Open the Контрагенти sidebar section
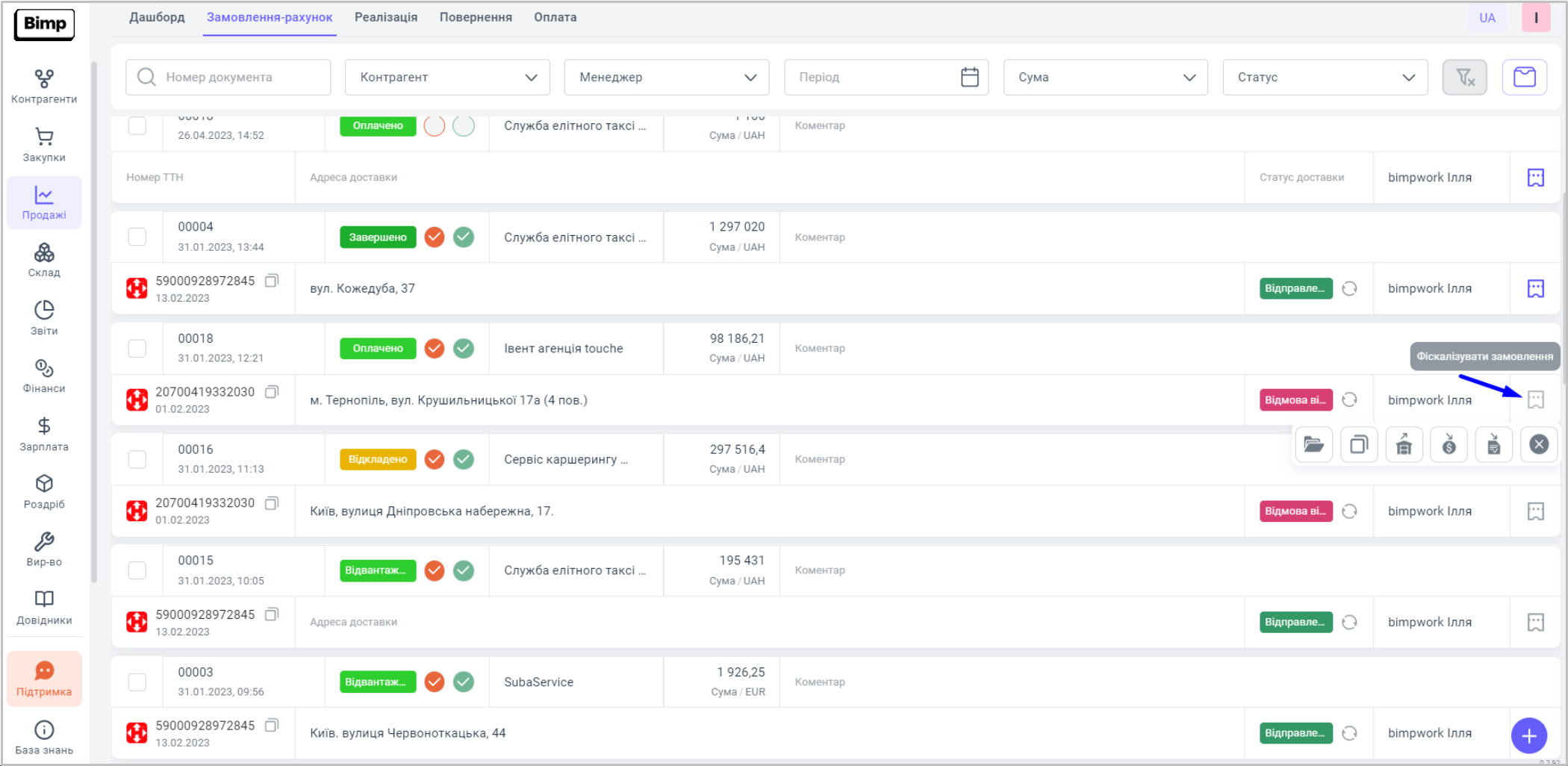1568x766 pixels. point(44,87)
